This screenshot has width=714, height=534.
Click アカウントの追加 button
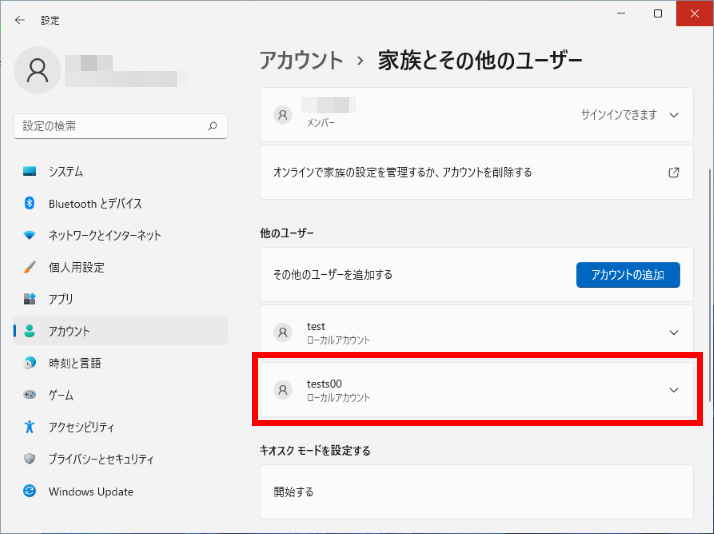click(x=628, y=275)
